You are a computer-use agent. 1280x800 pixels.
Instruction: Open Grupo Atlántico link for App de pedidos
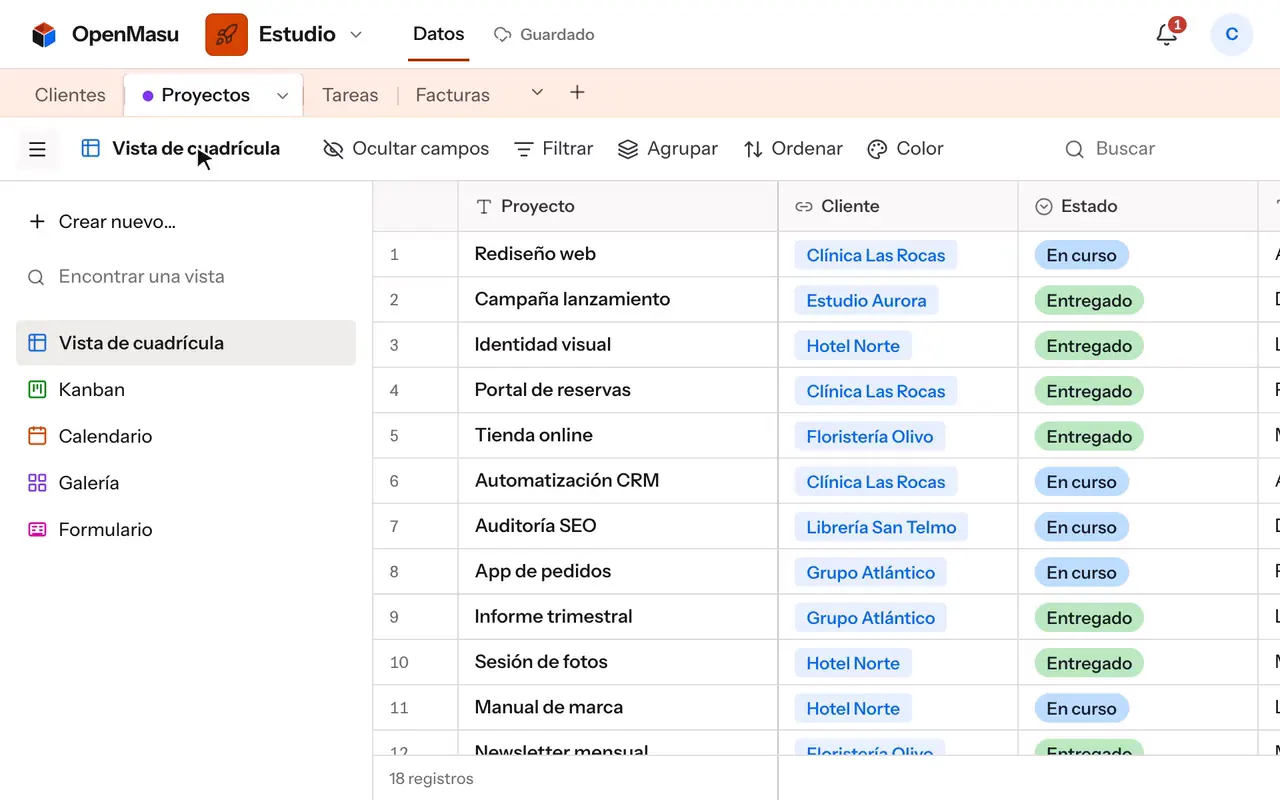pos(870,572)
